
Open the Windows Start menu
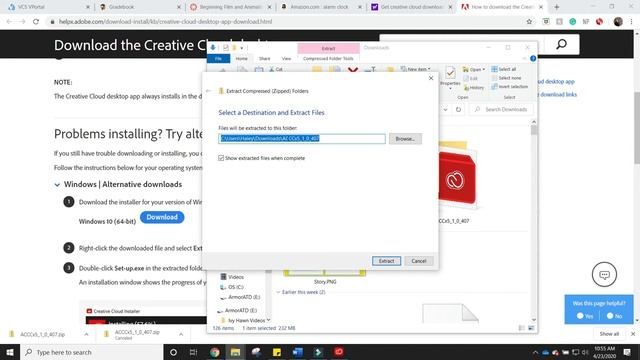pyautogui.click(x=10, y=352)
